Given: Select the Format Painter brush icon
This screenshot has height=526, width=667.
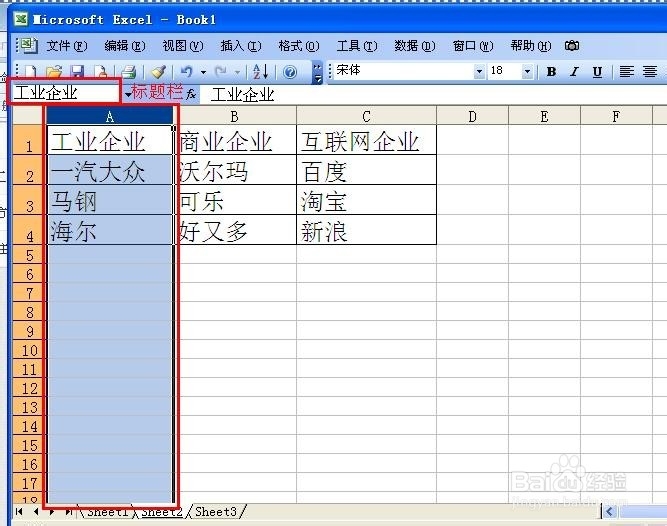Looking at the screenshot, I should tap(158, 72).
